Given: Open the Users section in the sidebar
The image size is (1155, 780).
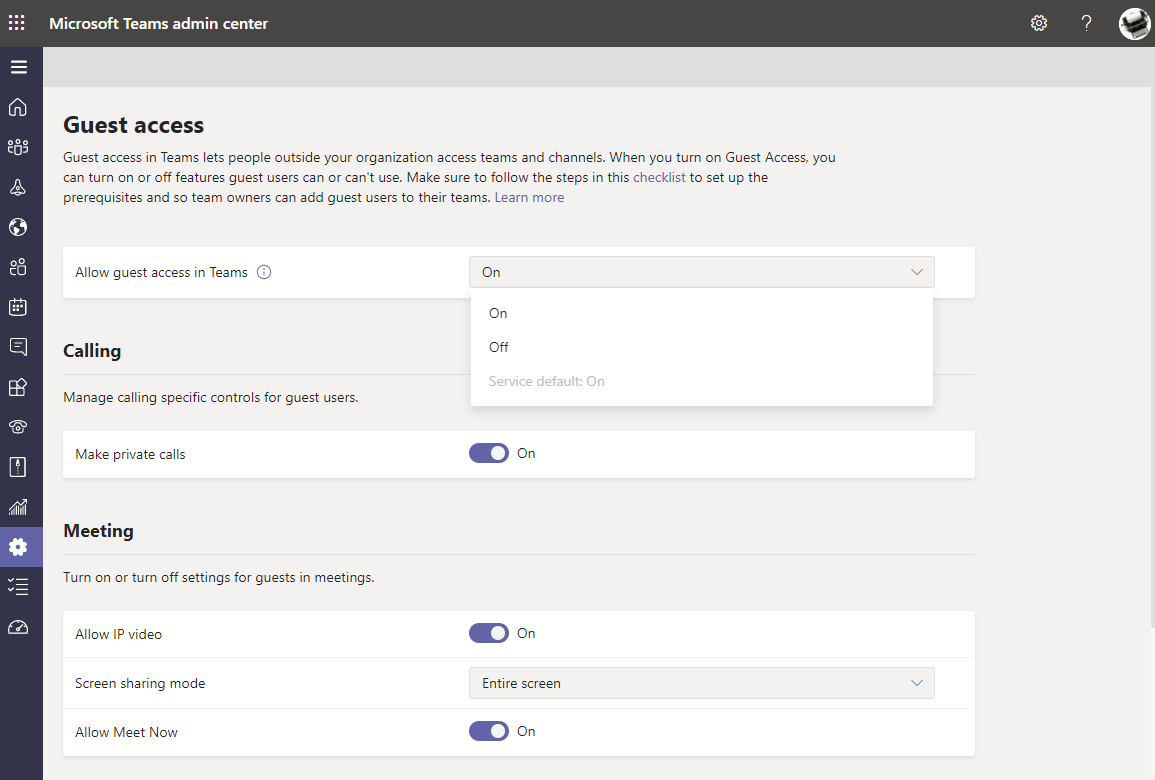Looking at the screenshot, I should coord(18,267).
